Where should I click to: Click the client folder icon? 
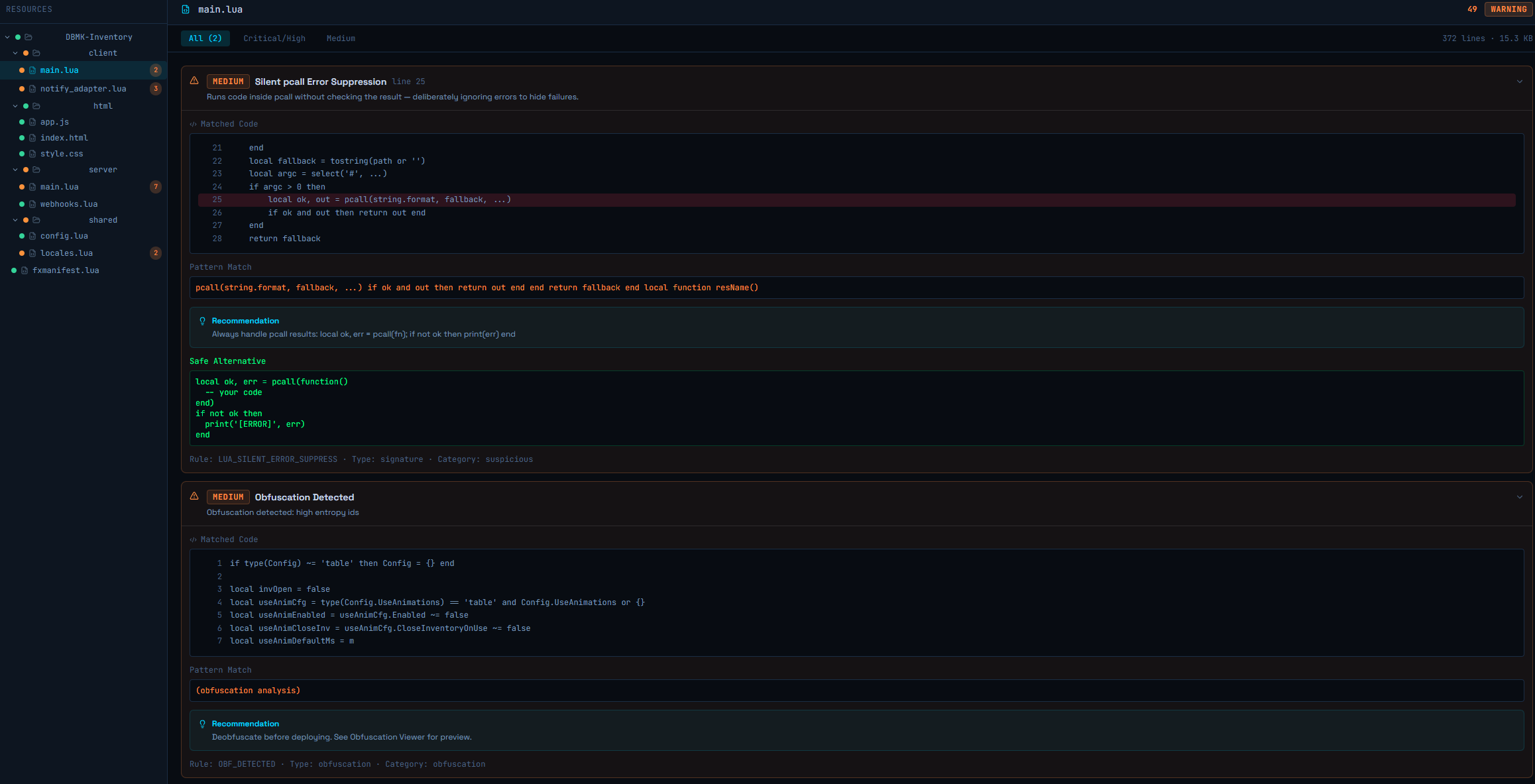[36, 53]
